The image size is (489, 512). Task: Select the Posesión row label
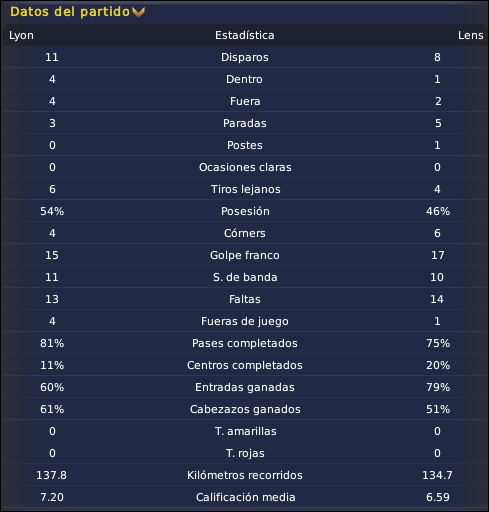pos(245,211)
